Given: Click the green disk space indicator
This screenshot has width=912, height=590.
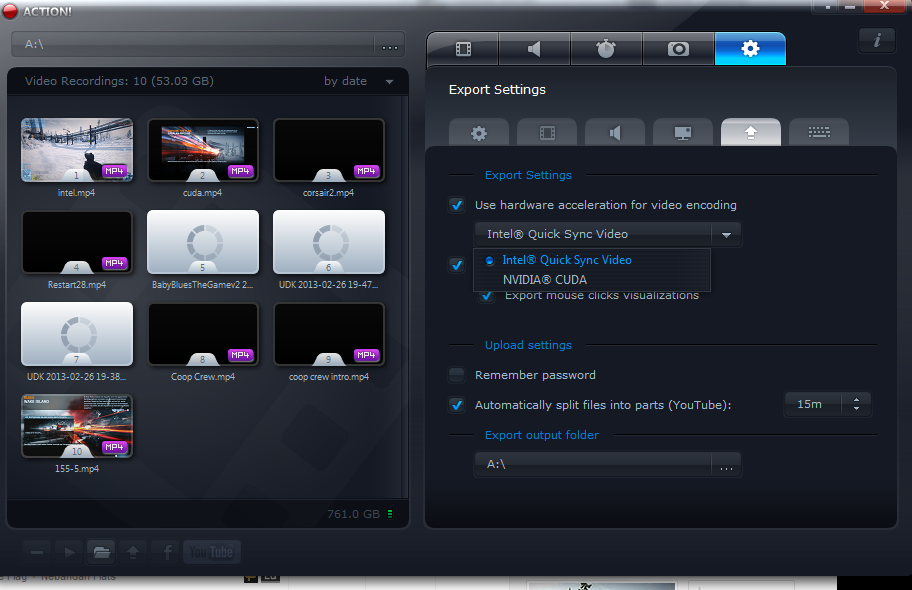Looking at the screenshot, I should coord(390,514).
